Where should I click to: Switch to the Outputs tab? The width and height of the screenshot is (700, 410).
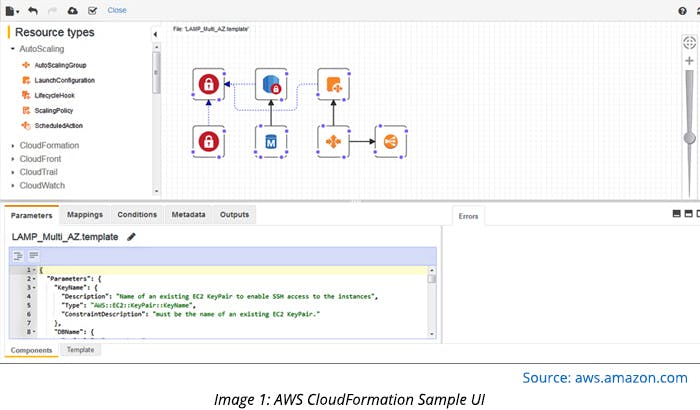234,215
